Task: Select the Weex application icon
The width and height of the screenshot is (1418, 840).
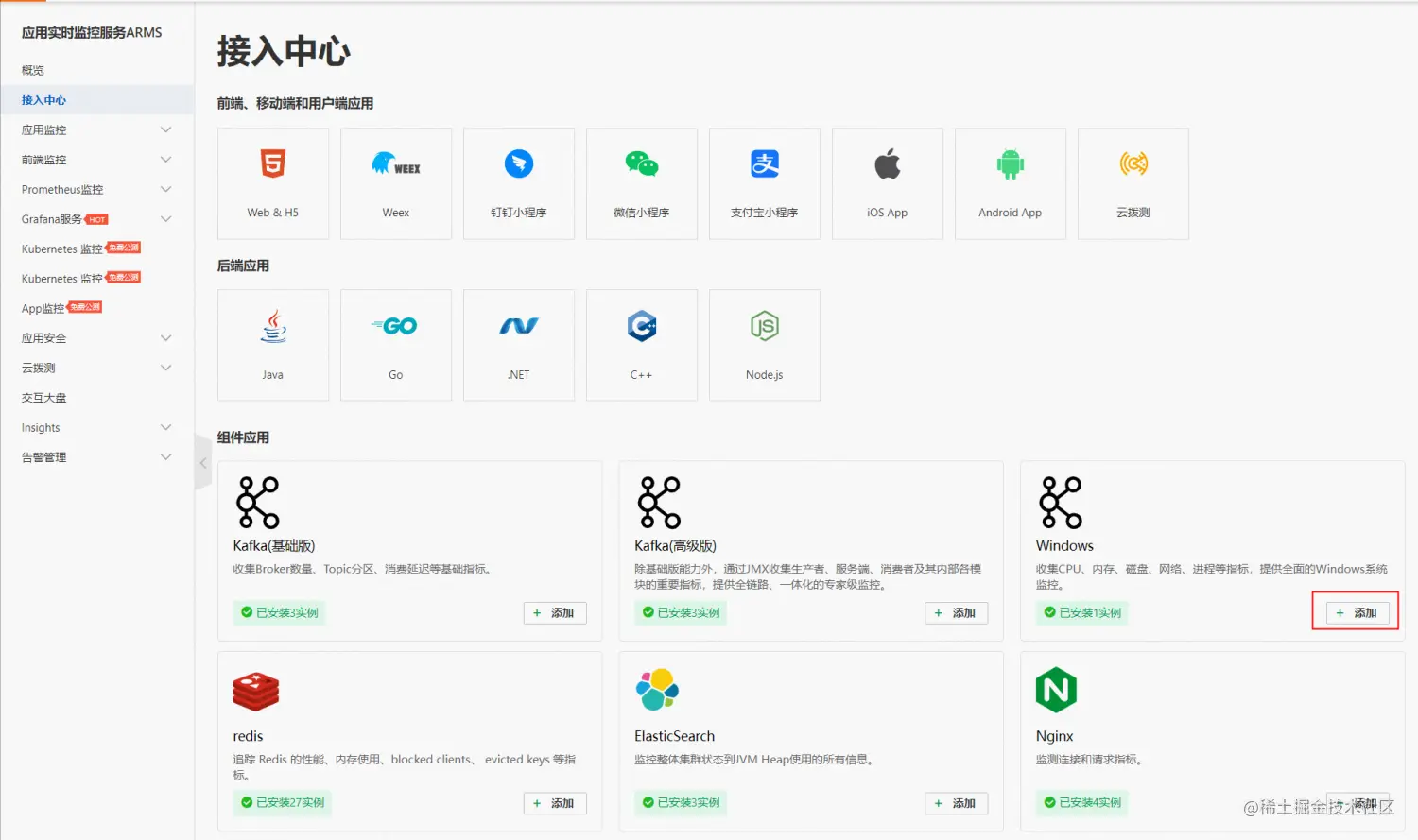Action: point(396,164)
